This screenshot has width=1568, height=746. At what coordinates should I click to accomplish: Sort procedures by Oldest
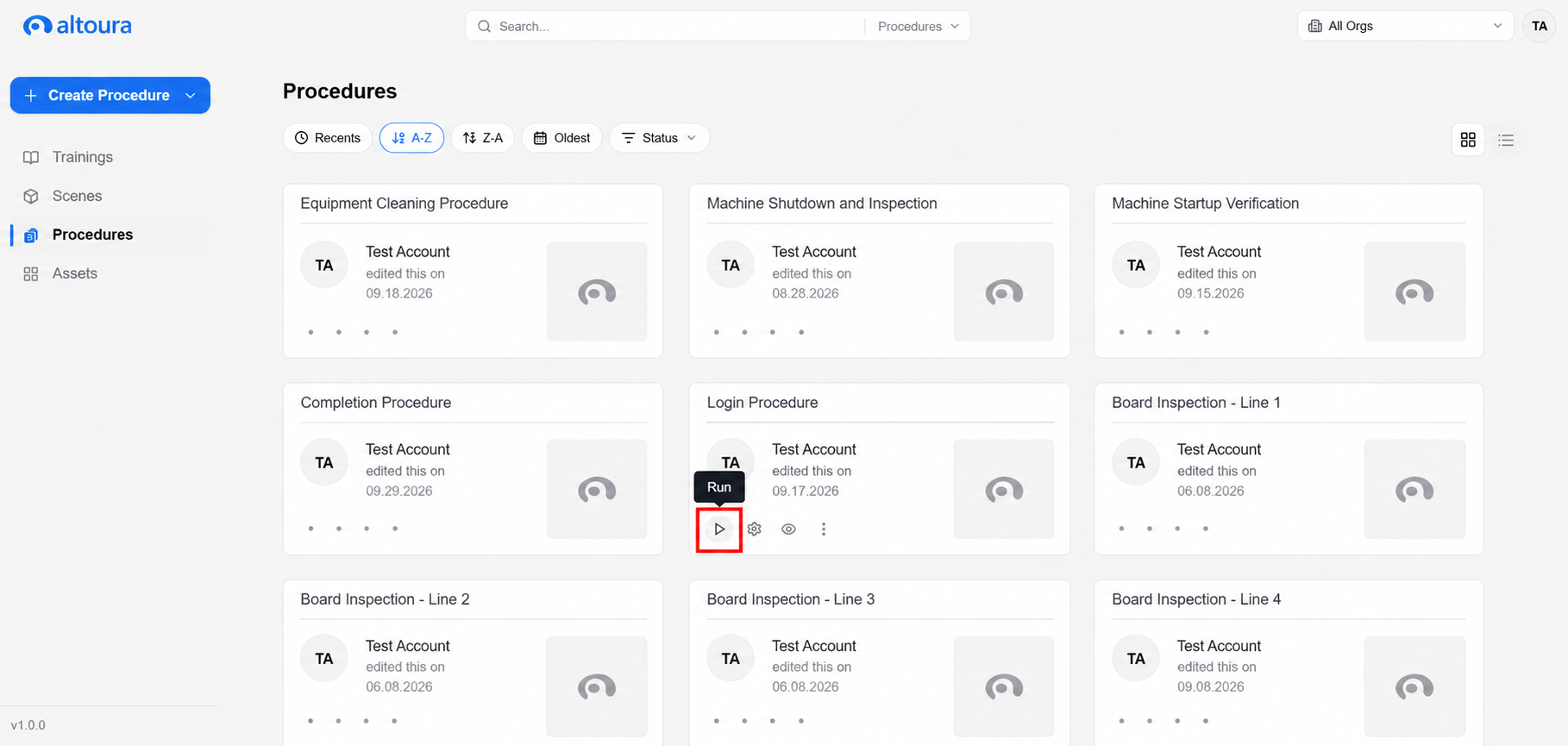tap(561, 138)
